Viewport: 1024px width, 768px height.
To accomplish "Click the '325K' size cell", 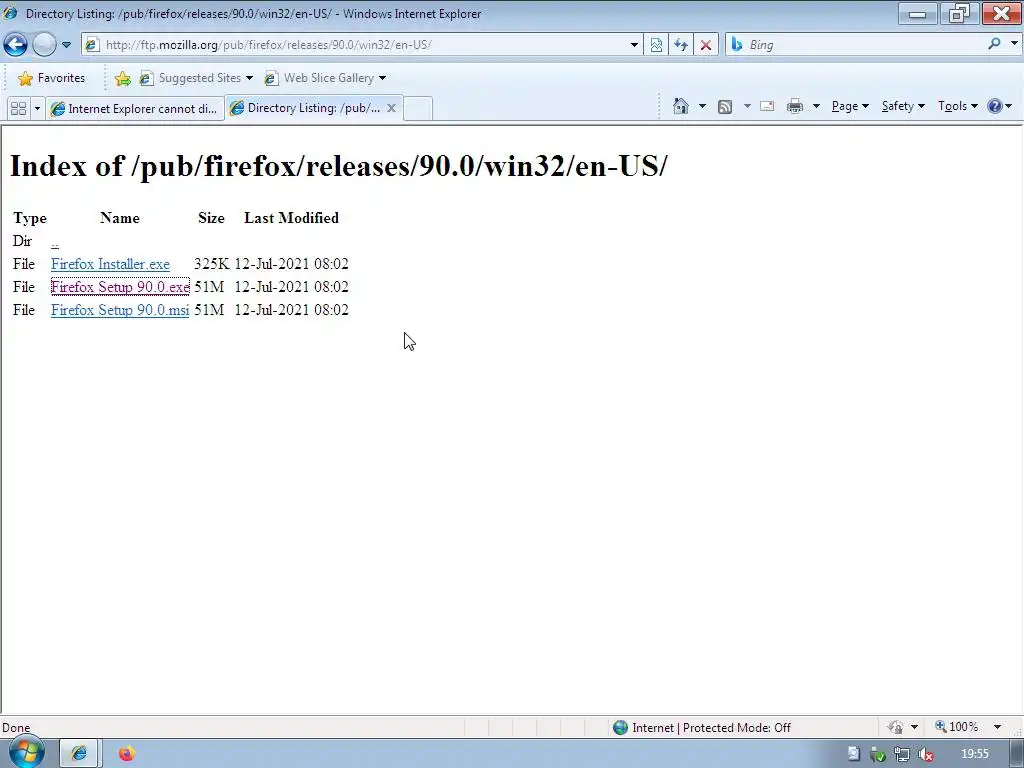I will click(212, 264).
